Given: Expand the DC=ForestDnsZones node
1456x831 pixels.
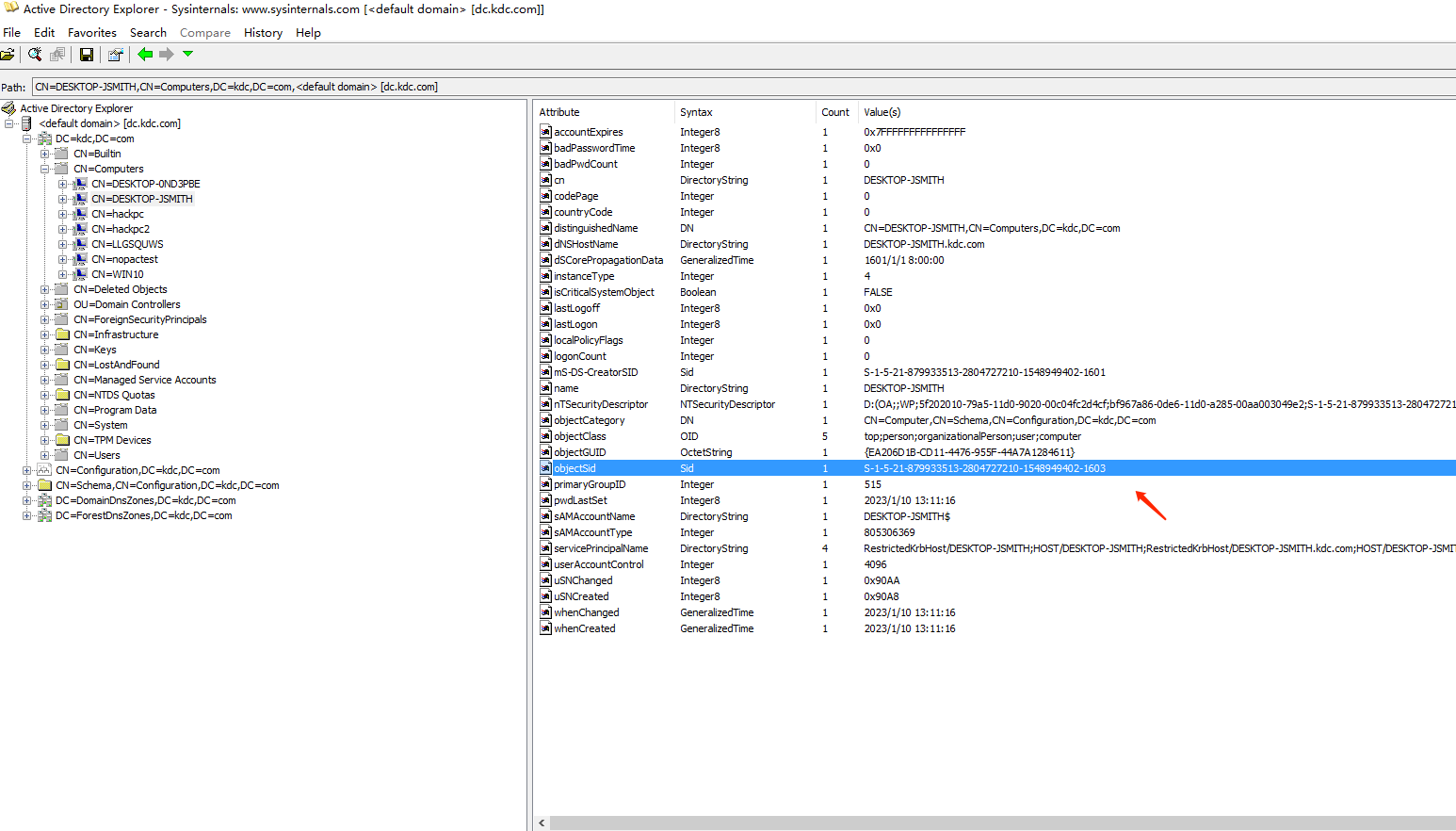Looking at the screenshot, I should (x=26, y=515).
